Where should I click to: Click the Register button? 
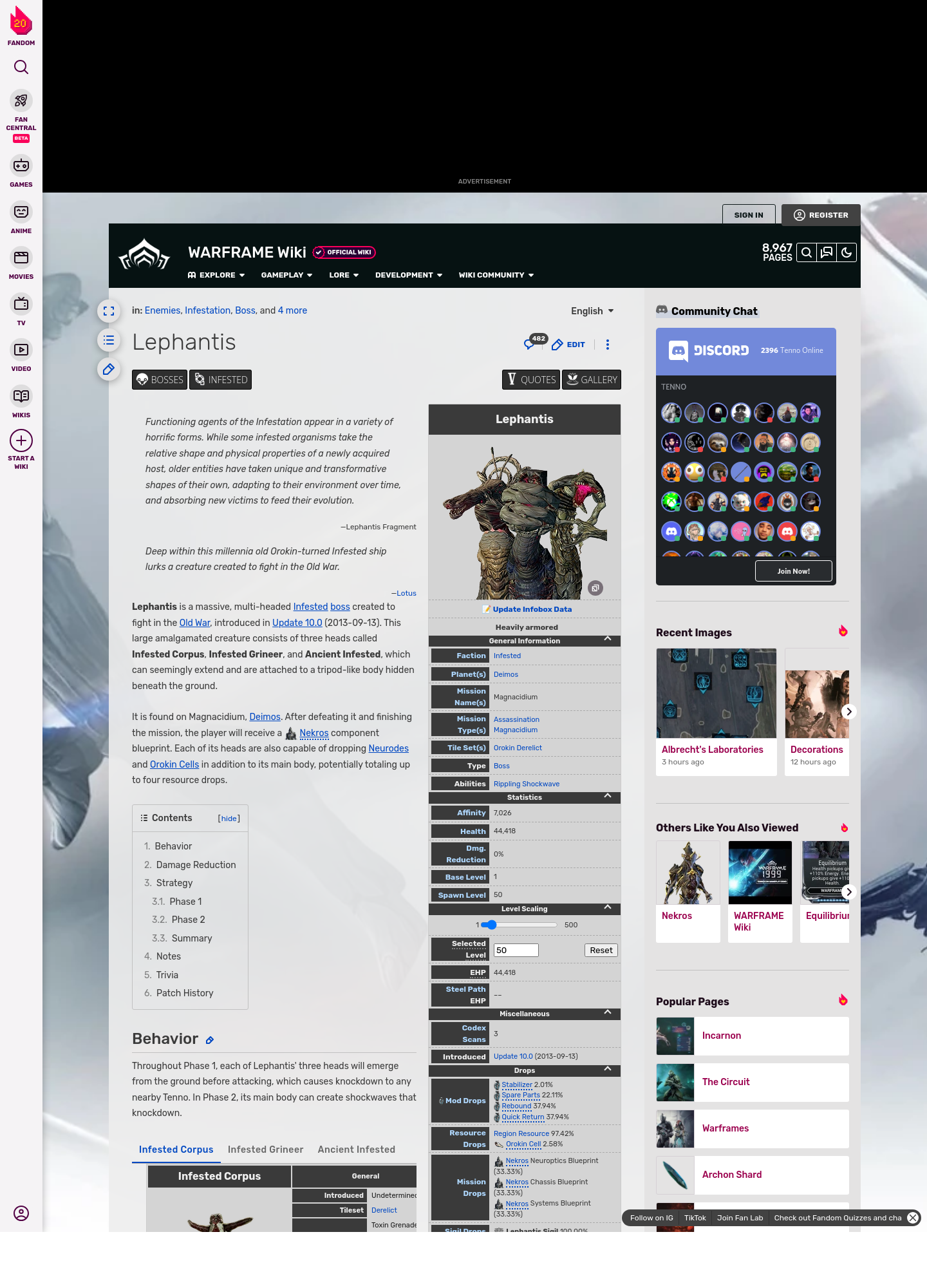821,215
